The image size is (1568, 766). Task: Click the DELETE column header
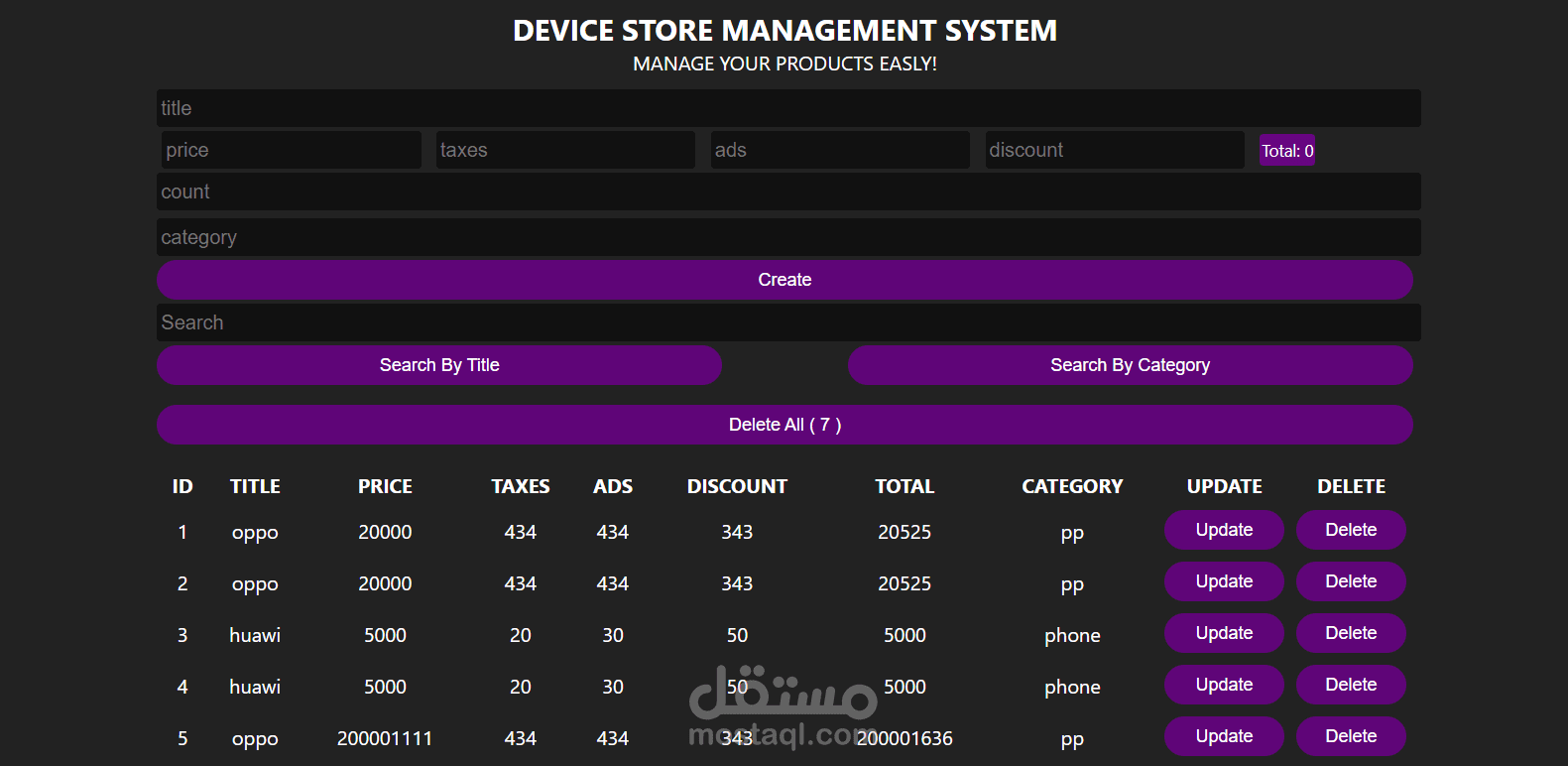point(1351,486)
